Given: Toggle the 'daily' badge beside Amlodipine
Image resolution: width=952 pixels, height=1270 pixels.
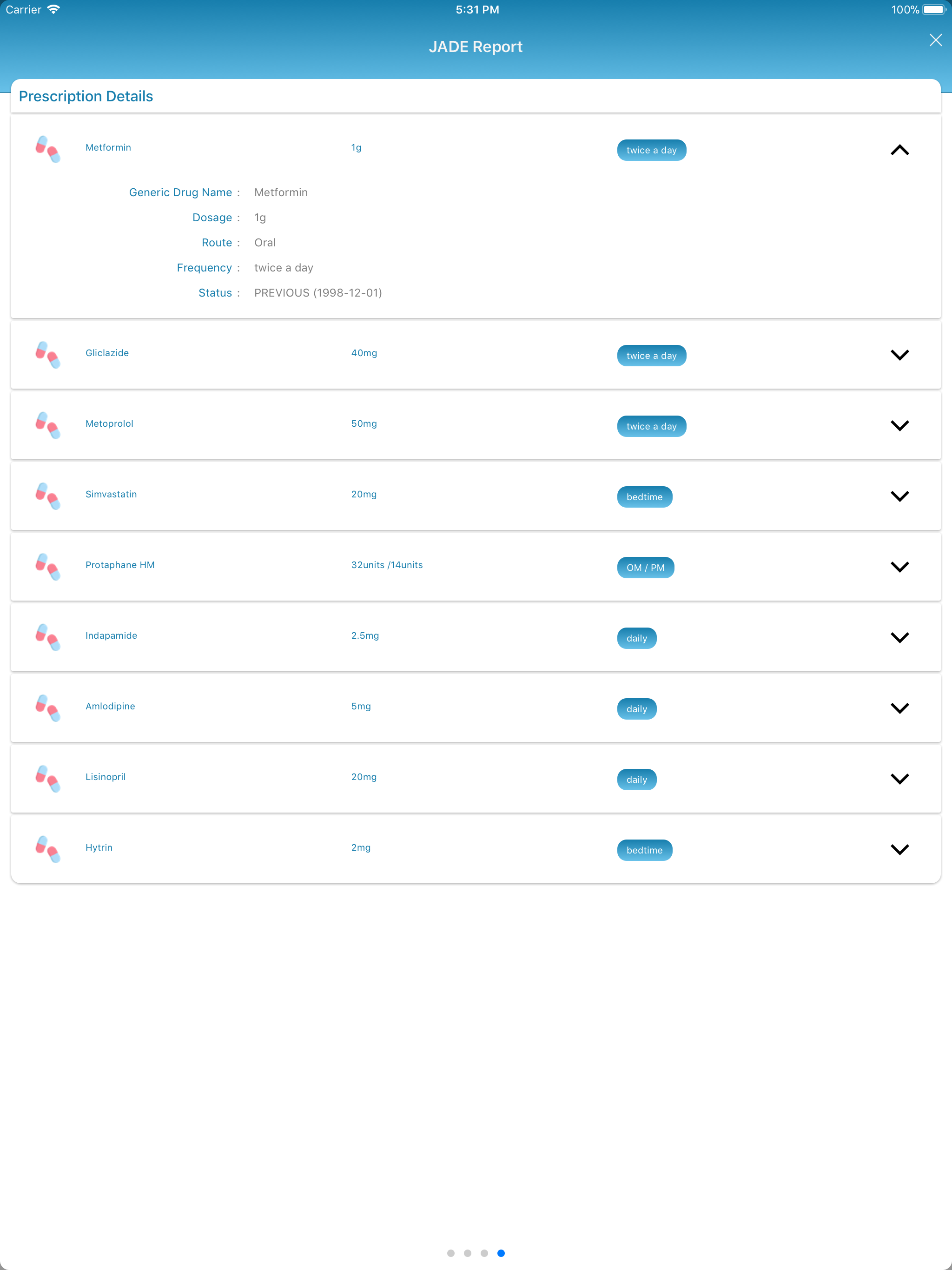Looking at the screenshot, I should pyautogui.click(x=637, y=708).
